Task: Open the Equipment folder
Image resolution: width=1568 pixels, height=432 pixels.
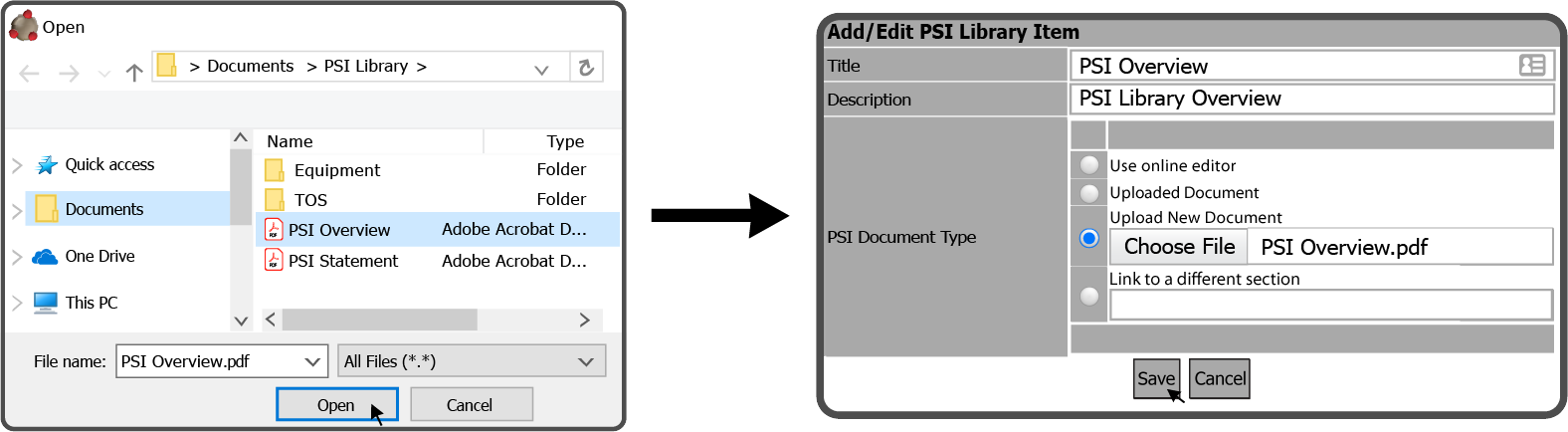Action: [x=336, y=170]
